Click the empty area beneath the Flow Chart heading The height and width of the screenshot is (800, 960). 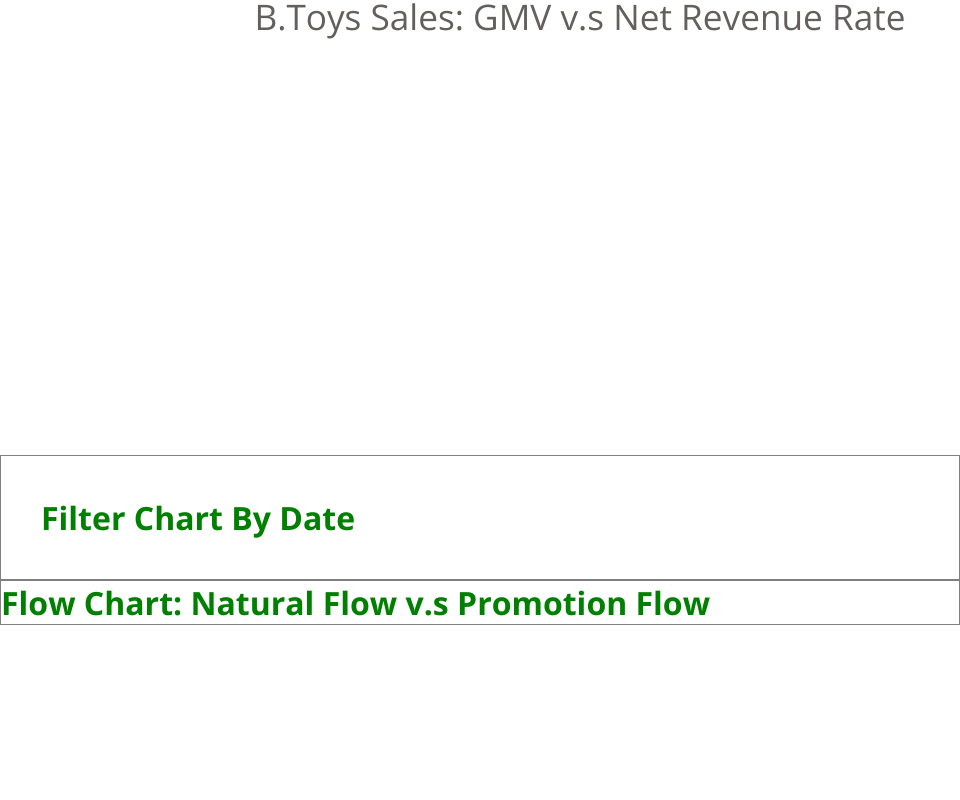[x=480, y=710]
